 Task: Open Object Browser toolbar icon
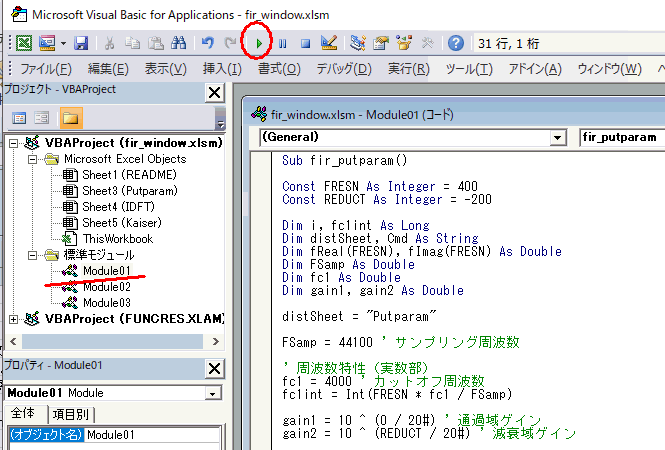(x=404, y=43)
